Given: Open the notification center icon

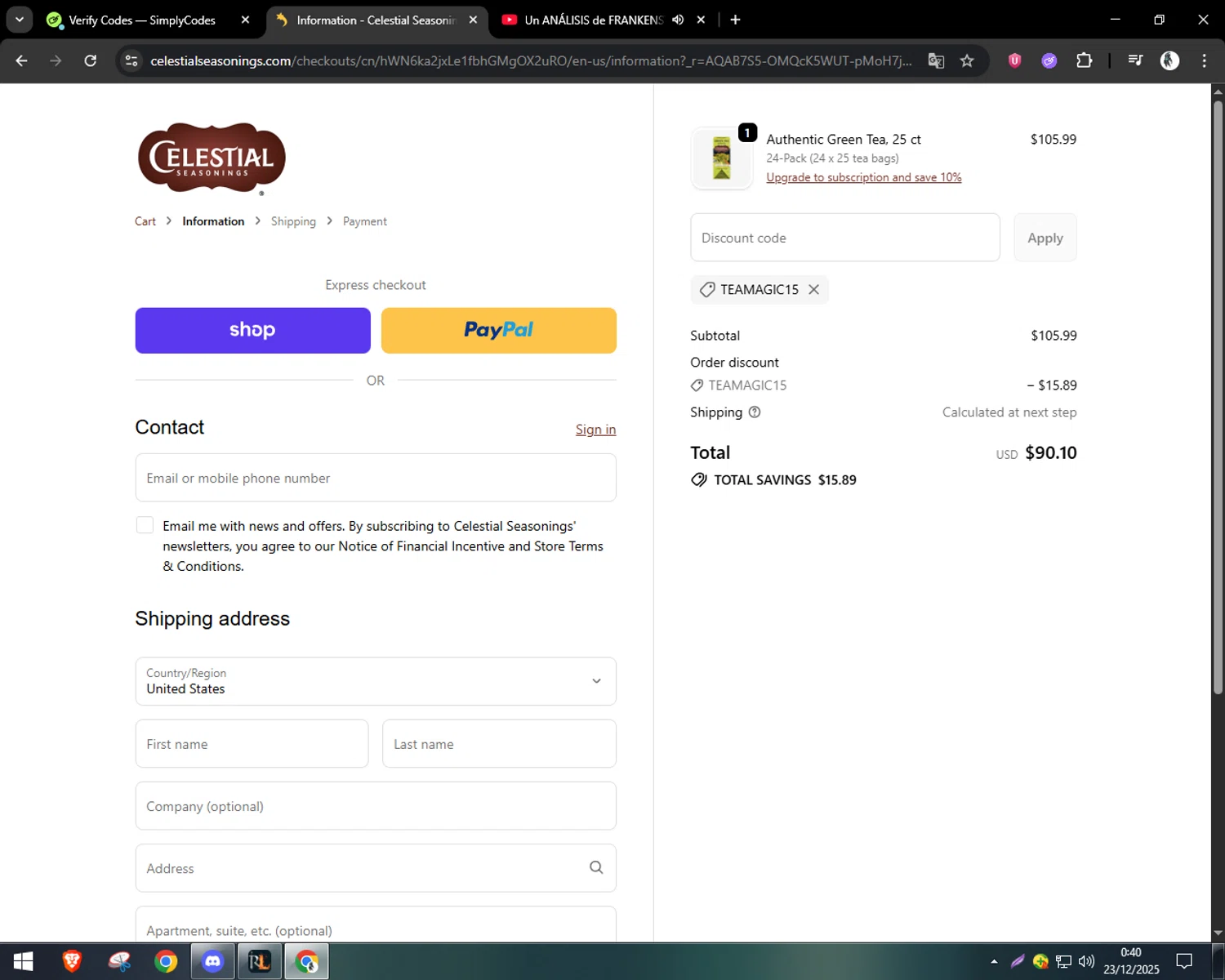Looking at the screenshot, I should pyautogui.click(x=1184, y=962).
